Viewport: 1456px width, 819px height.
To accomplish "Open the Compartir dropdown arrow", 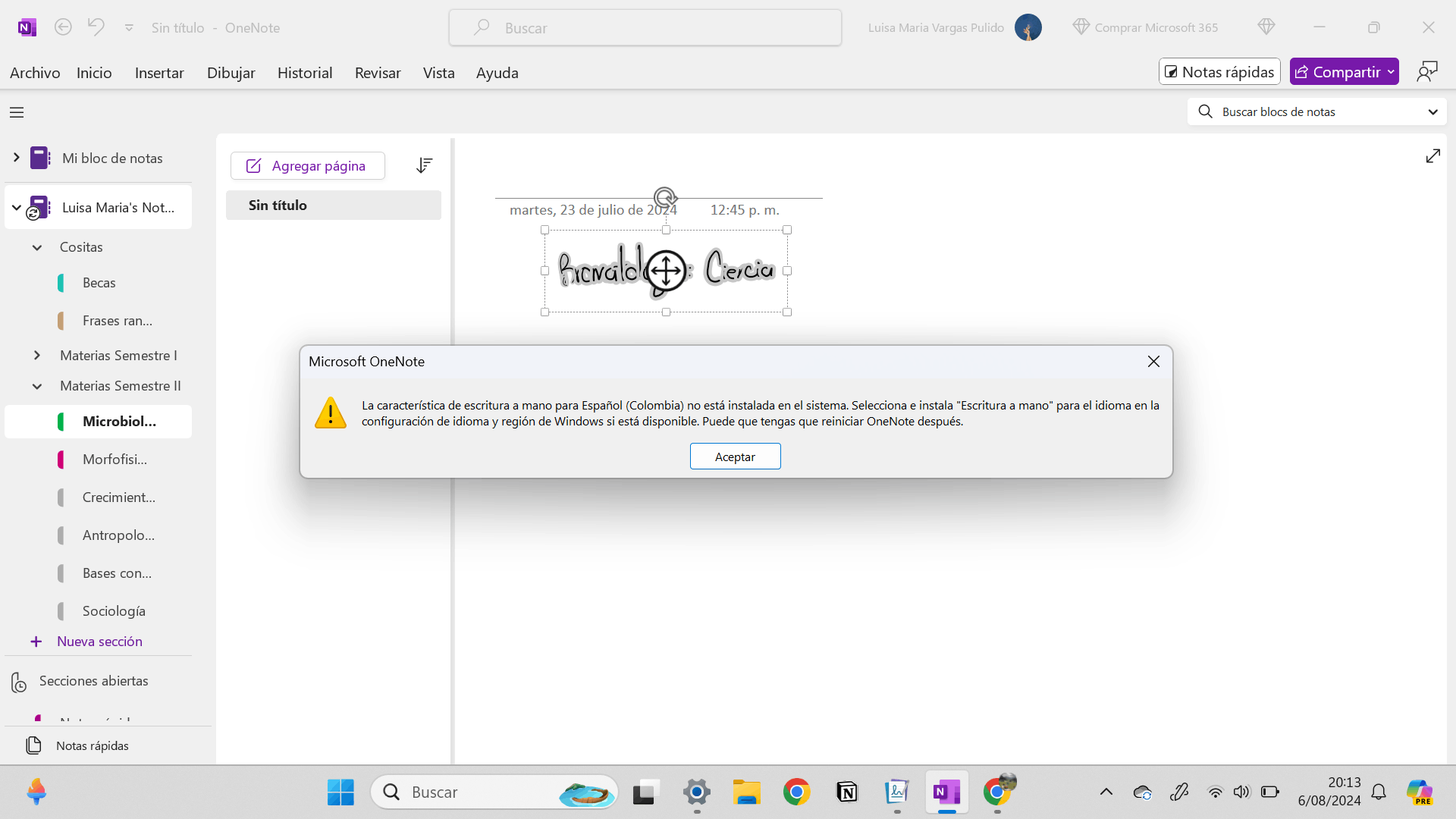I will [1391, 72].
